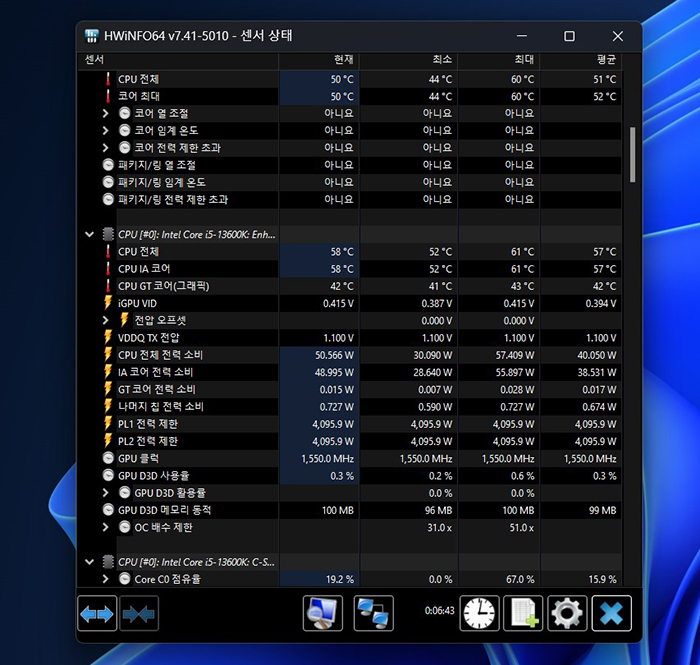Expand the Core C0 점유율 row
Screen dimensions: 700x665
106,579
